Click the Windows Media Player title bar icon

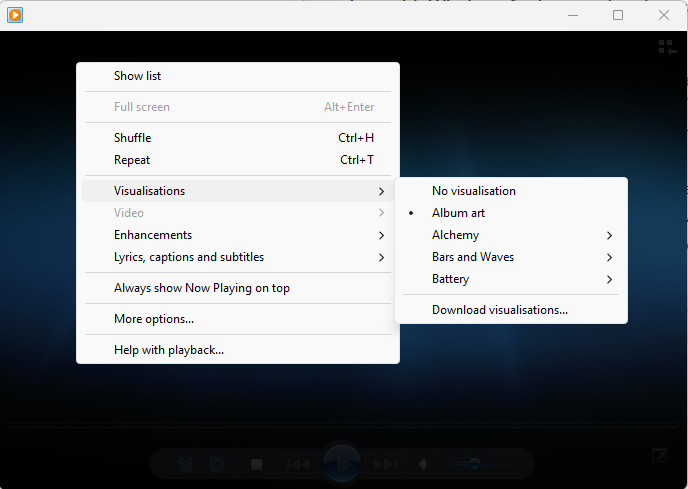tap(15, 15)
